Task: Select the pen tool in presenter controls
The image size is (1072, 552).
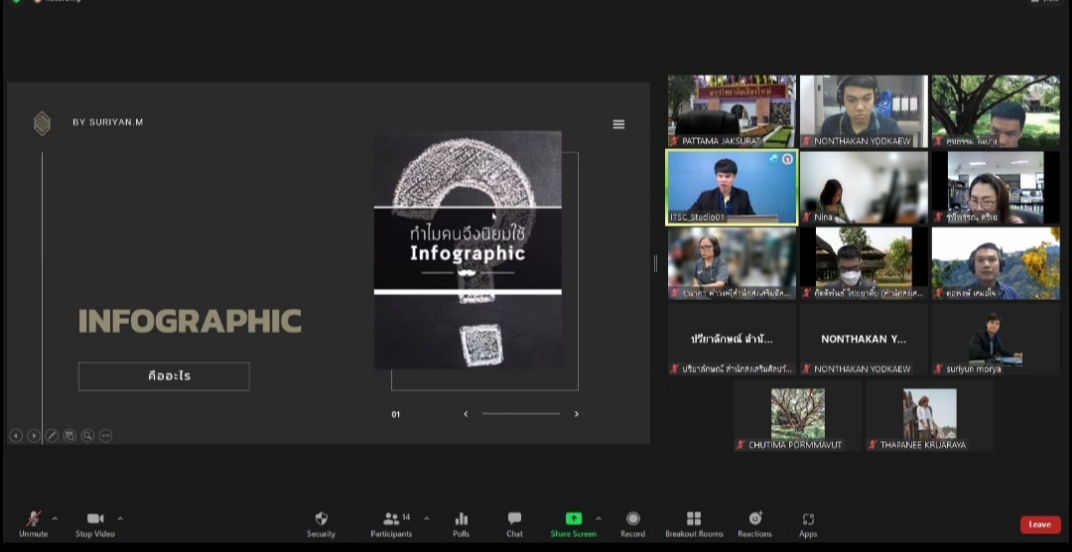Action: pyautogui.click(x=51, y=436)
